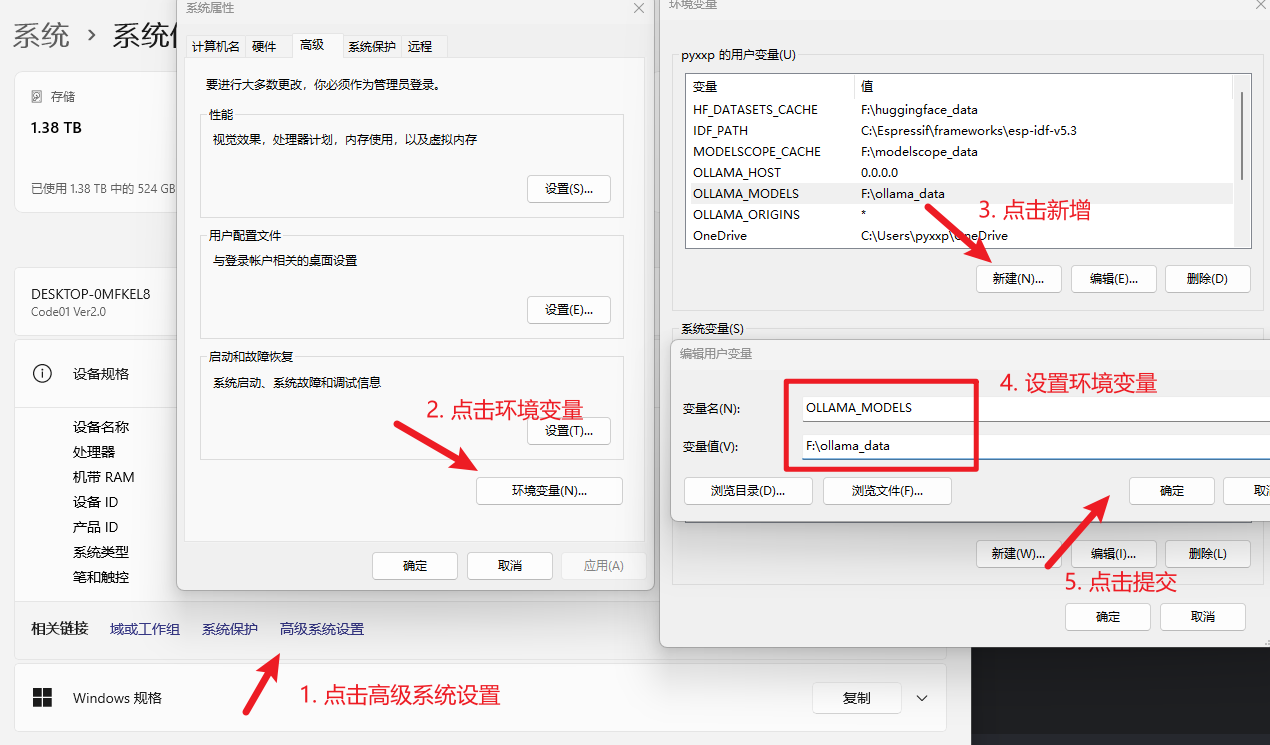Click the 变量名 input field
Viewport: 1270px width, 745px height.
1034,408
